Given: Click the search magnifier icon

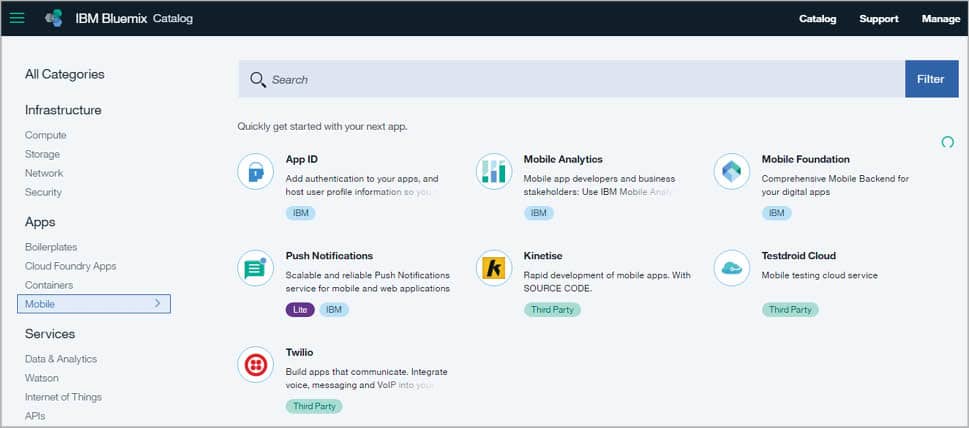Looking at the screenshot, I should (258, 80).
